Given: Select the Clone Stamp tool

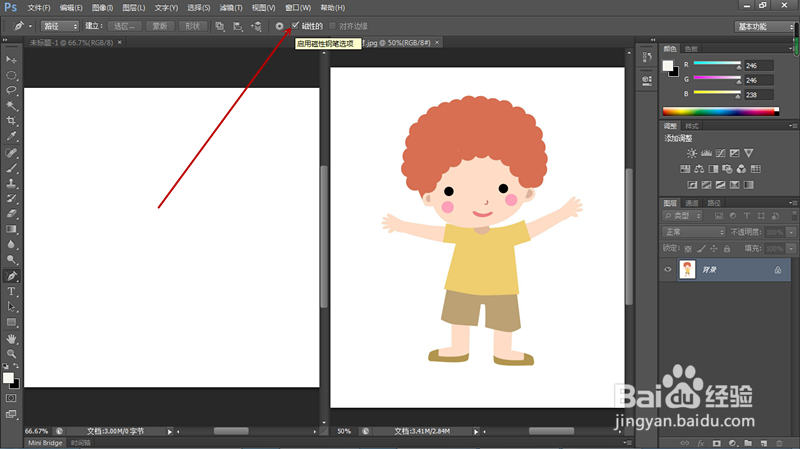Looking at the screenshot, I should coord(11,183).
